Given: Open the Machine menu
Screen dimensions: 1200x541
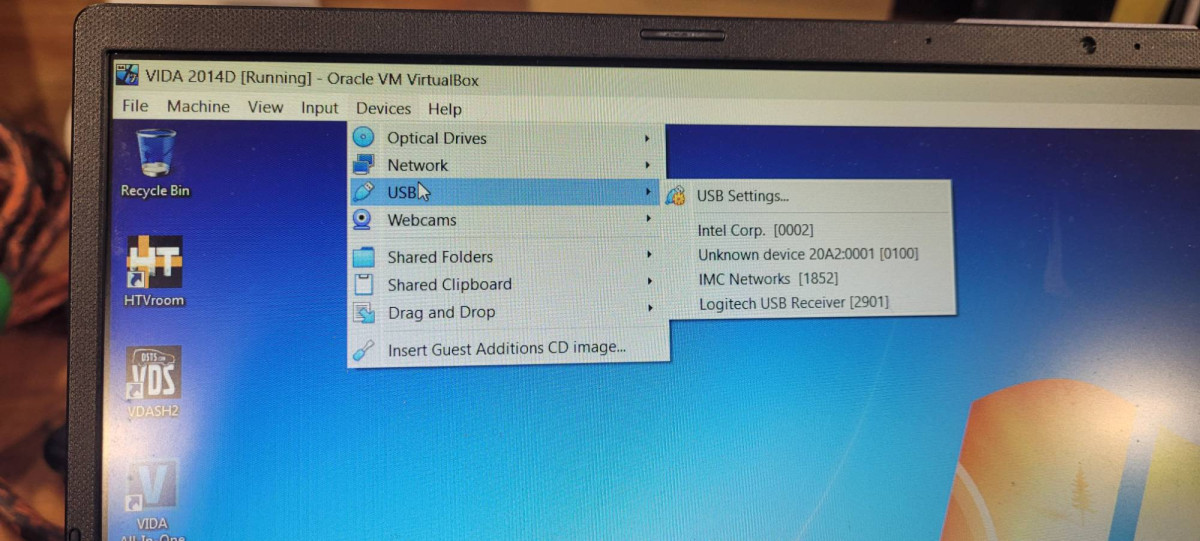Looking at the screenshot, I should (x=198, y=106).
